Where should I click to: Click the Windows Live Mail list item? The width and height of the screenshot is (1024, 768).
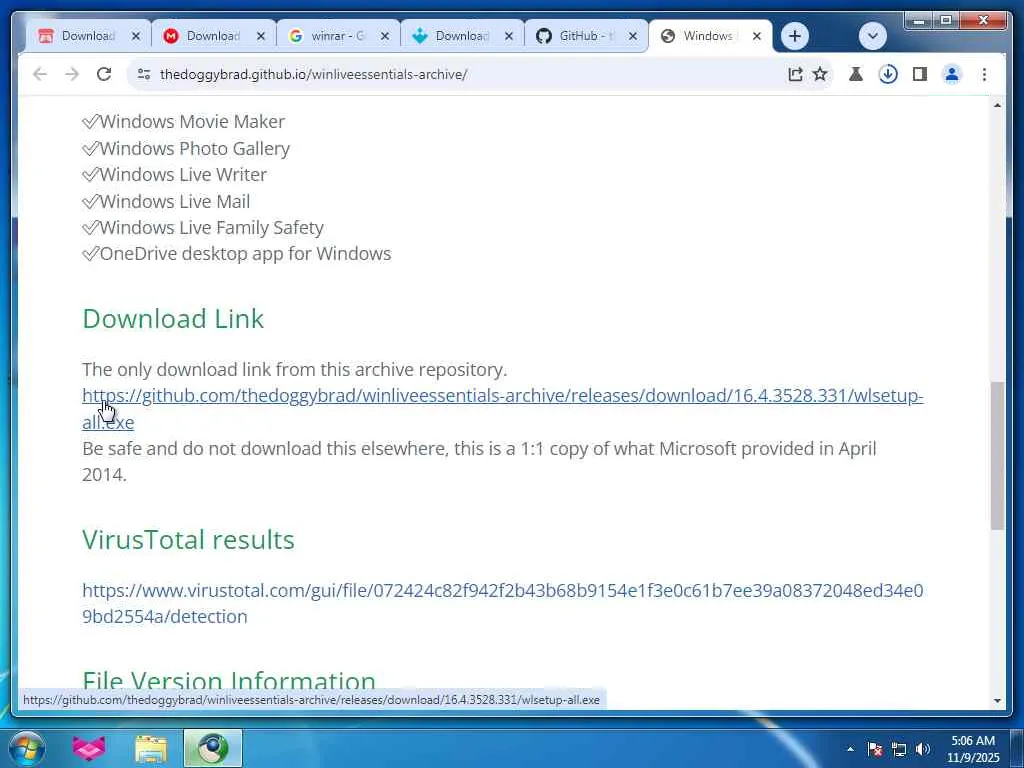tap(166, 201)
